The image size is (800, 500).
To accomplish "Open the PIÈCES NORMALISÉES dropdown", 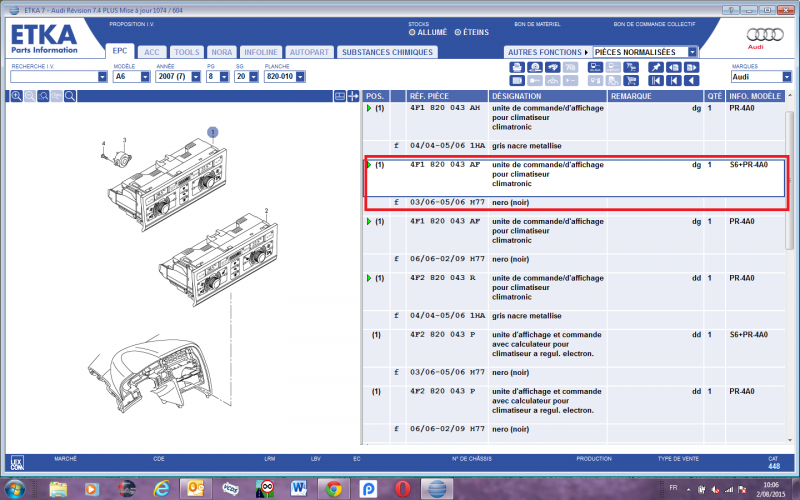I will point(692,52).
